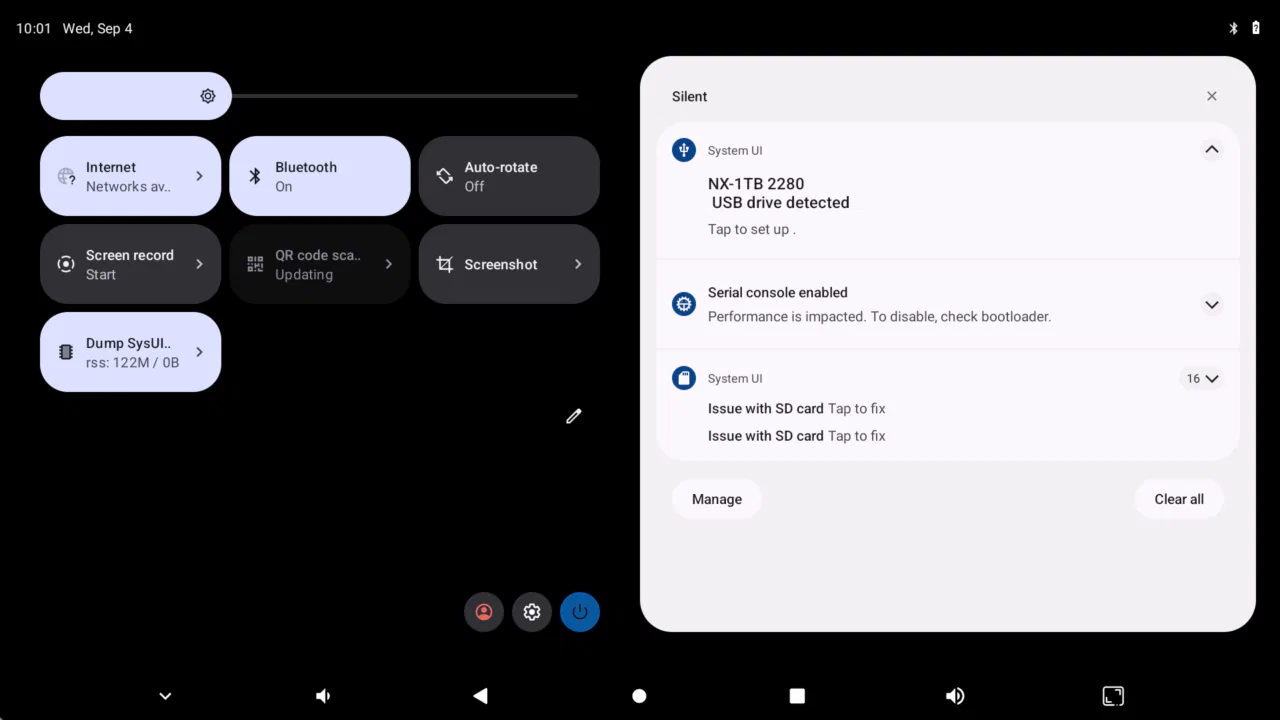1280x720 pixels.
Task: Expand the 16 SD card notifications group
Action: pyautogui.click(x=1202, y=379)
